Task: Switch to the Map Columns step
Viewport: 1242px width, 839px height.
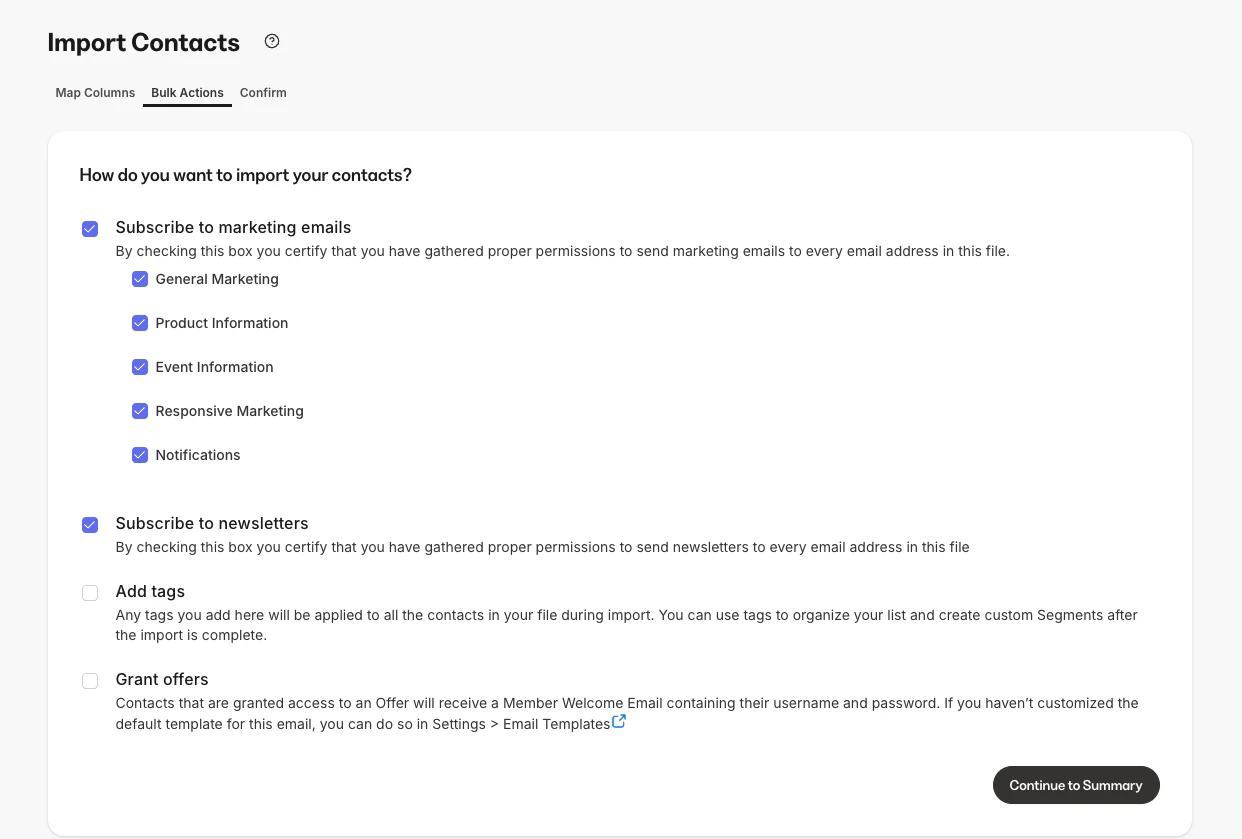Action: 95,92
